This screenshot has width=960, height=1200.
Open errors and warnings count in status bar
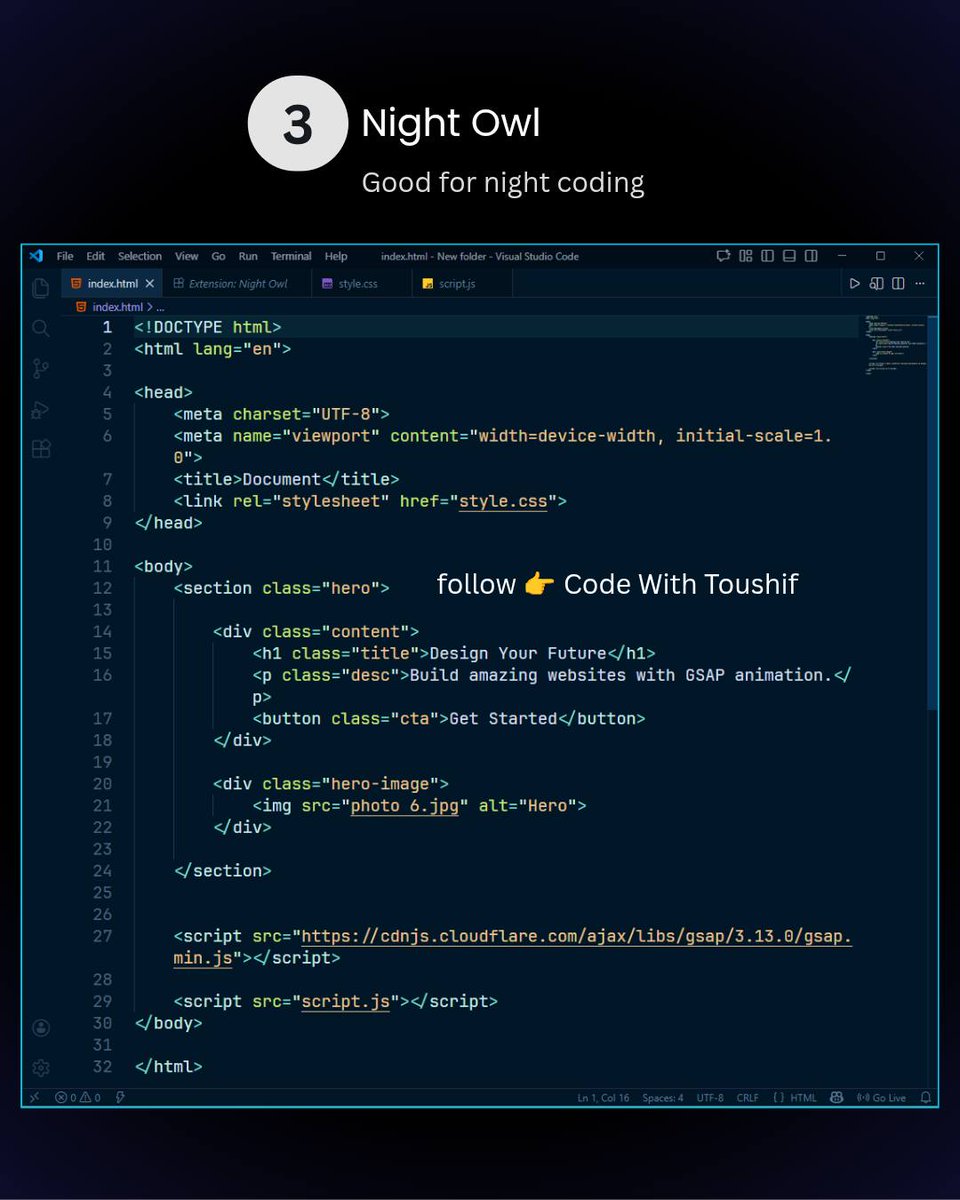pos(78,1097)
